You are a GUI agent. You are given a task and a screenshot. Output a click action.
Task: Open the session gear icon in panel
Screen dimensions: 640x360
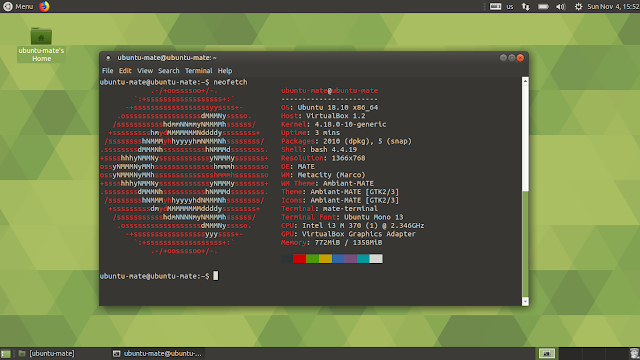click(578, 7)
